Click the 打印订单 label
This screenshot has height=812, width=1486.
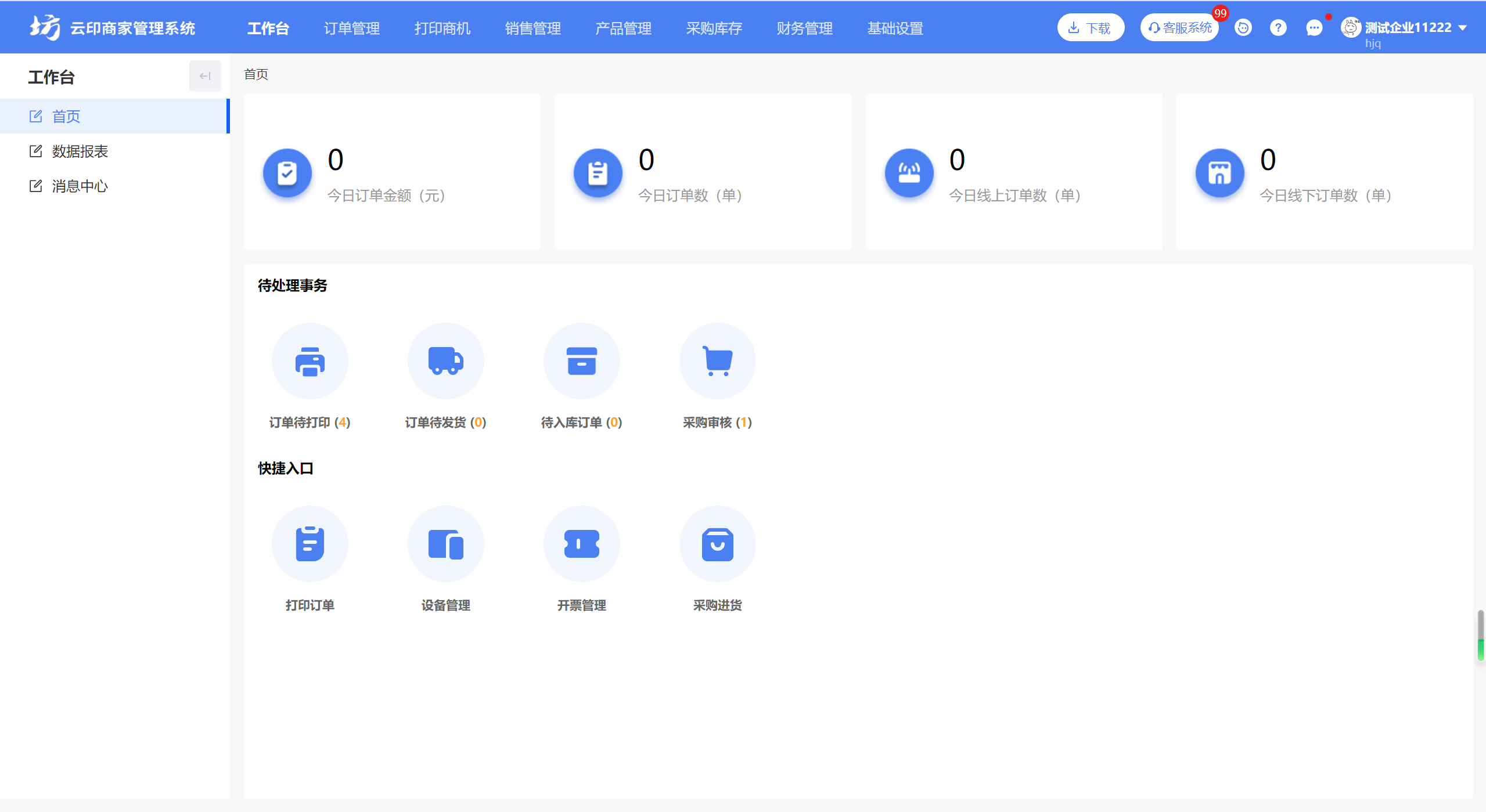tap(310, 605)
